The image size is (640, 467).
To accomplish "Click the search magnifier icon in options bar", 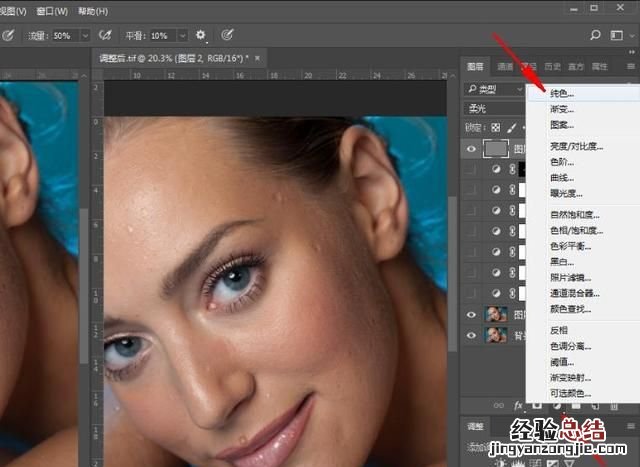I will [x=596, y=35].
